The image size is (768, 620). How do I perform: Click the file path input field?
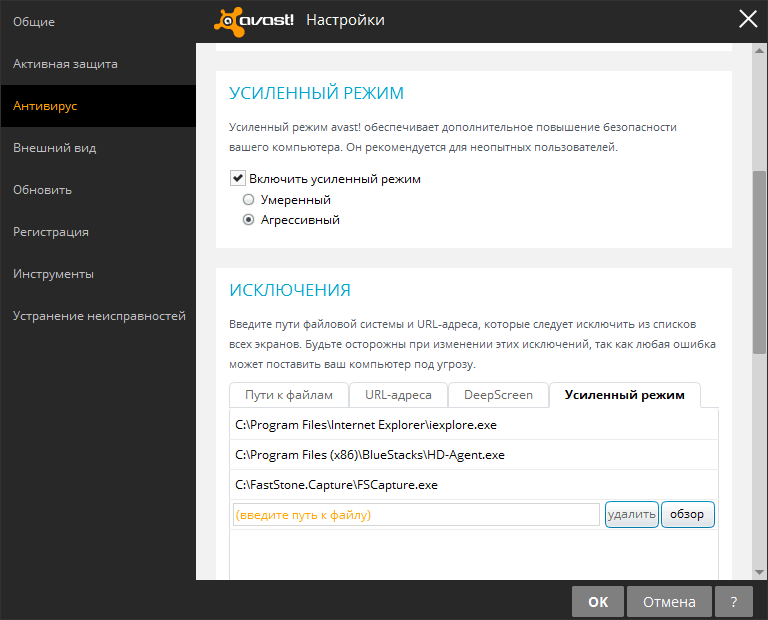(416, 515)
